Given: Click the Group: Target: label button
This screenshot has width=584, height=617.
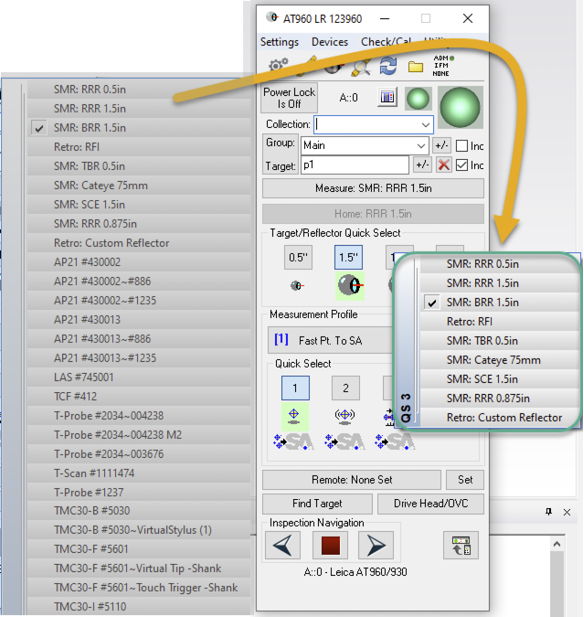Looking at the screenshot, I should click(x=280, y=154).
